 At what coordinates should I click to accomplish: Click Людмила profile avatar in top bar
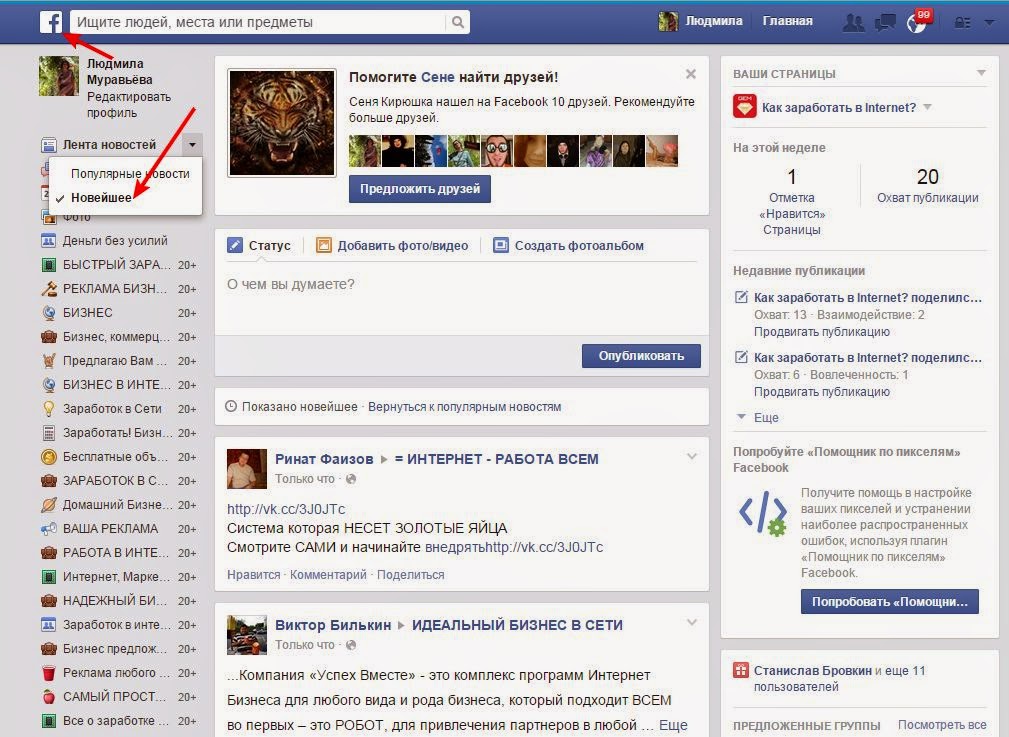(668, 21)
